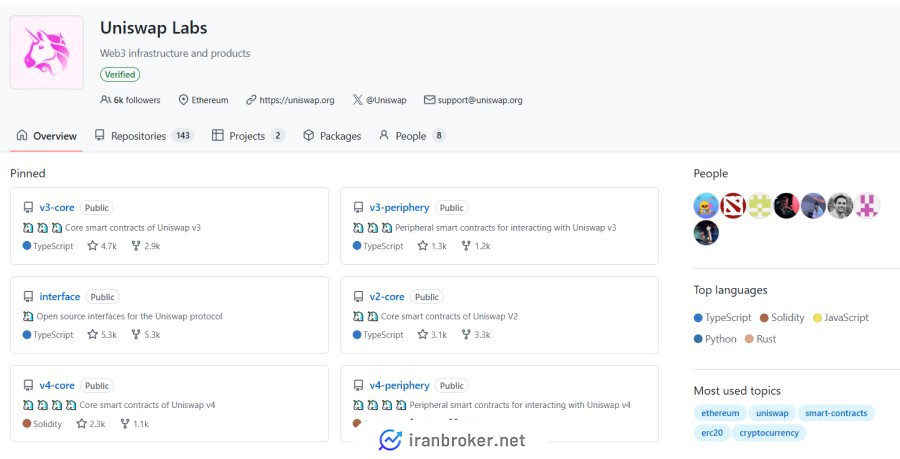Click the followers people icon
Screen dimensions: 900x459
click(x=105, y=100)
